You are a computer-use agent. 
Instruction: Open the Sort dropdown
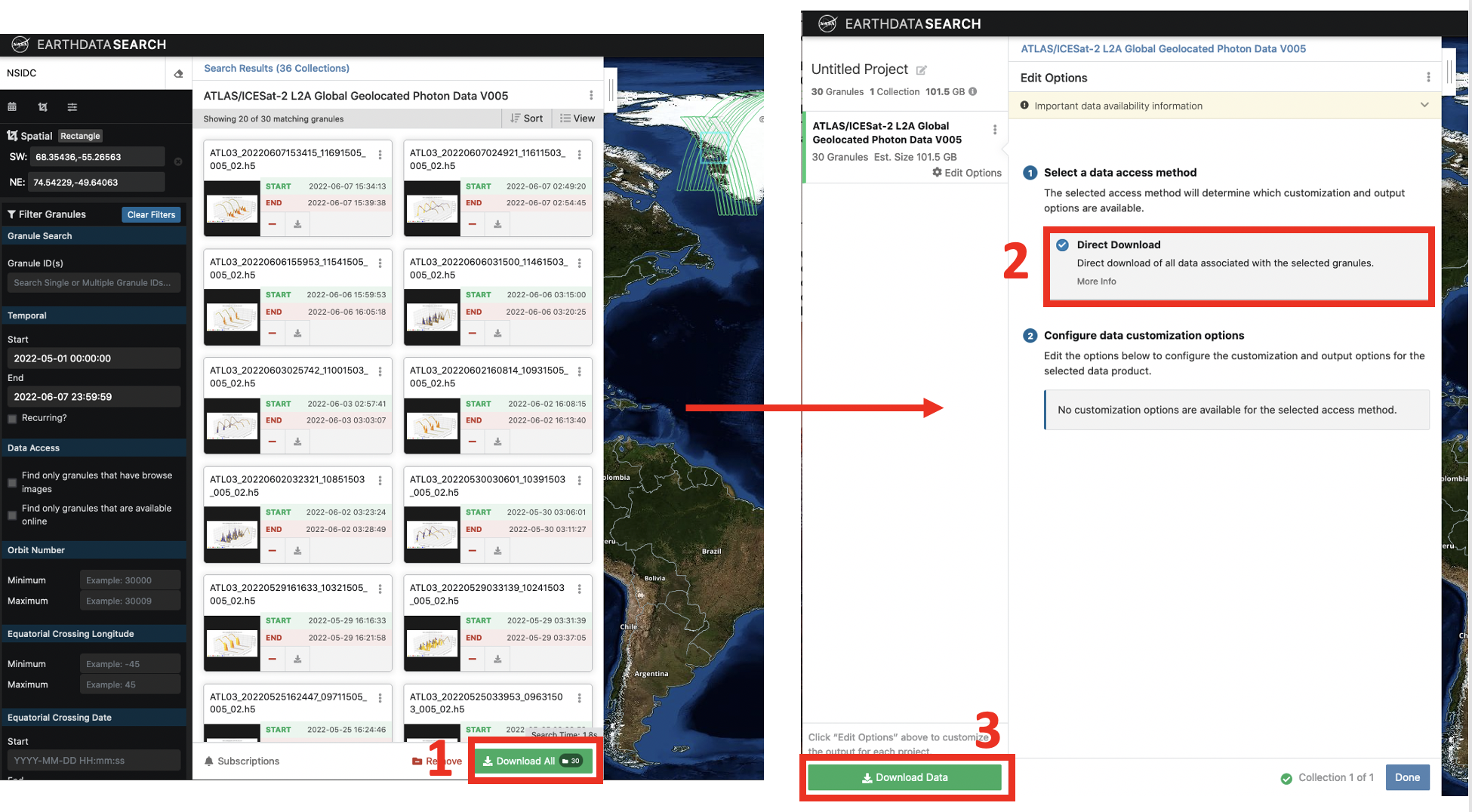point(527,118)
